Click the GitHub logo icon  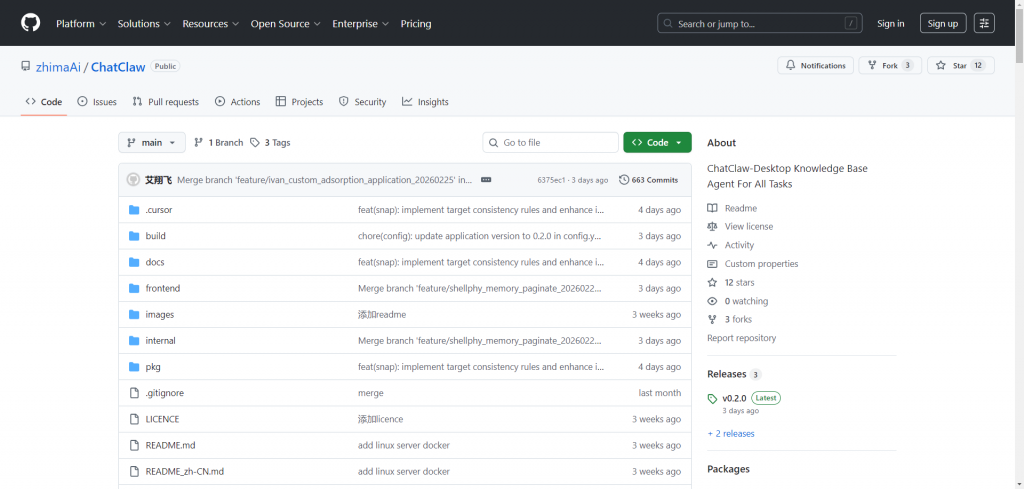point(30,23)
